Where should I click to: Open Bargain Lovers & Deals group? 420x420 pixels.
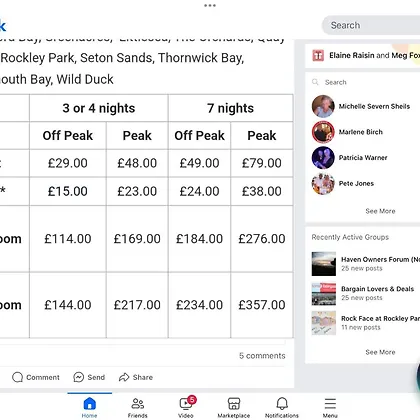[365, 293]
